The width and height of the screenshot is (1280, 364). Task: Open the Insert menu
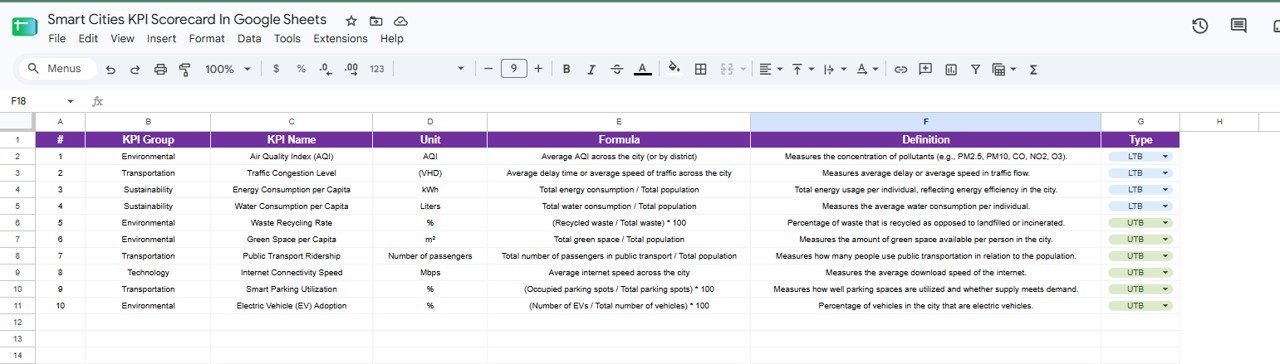coord(161,38)
